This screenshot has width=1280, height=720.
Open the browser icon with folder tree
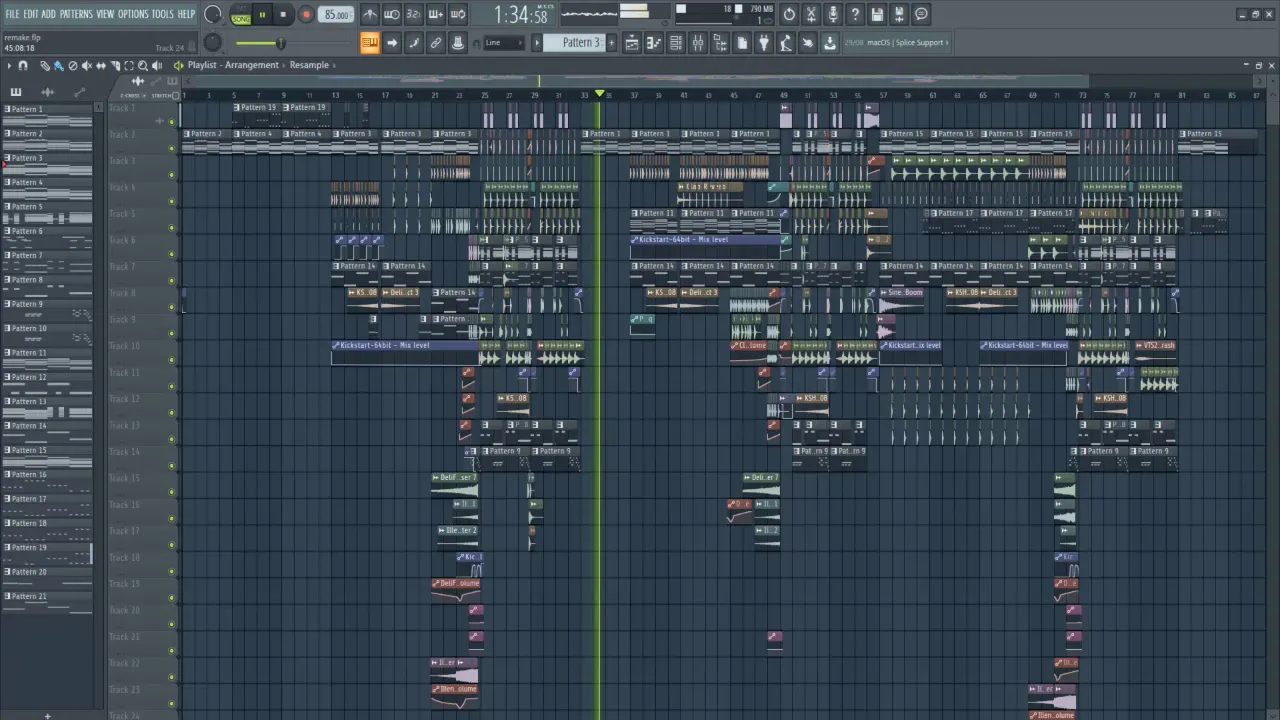pyautogui.click(x=720, y=43)
